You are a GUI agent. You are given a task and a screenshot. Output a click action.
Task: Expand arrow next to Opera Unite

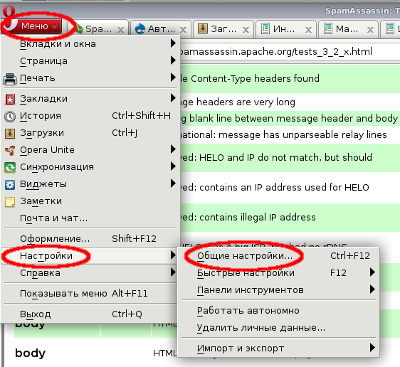click(x=173, y=149)
